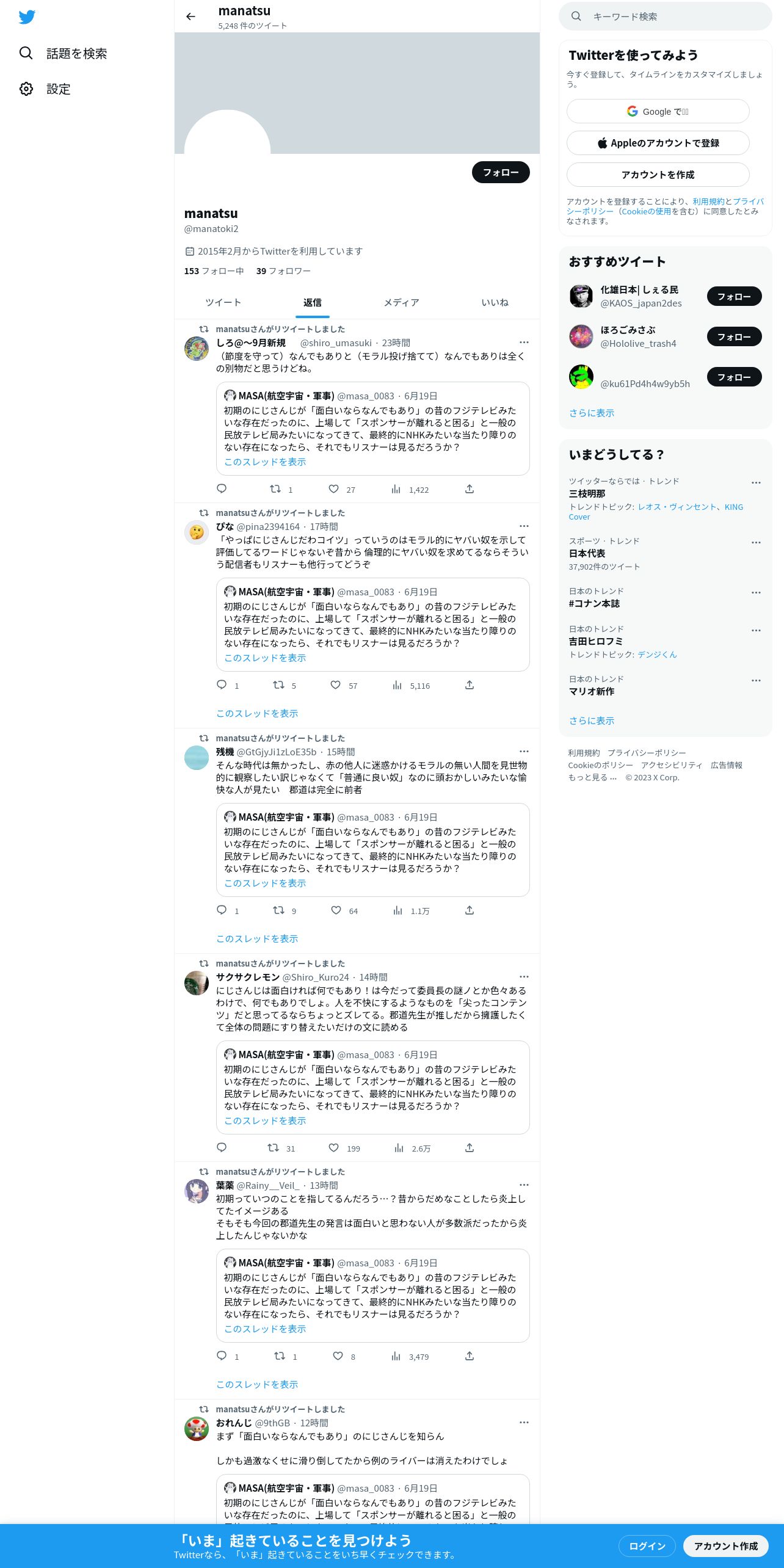Switch to the ツイート tab
Screen dimensions: 784x1568
[x=223, y=302]
